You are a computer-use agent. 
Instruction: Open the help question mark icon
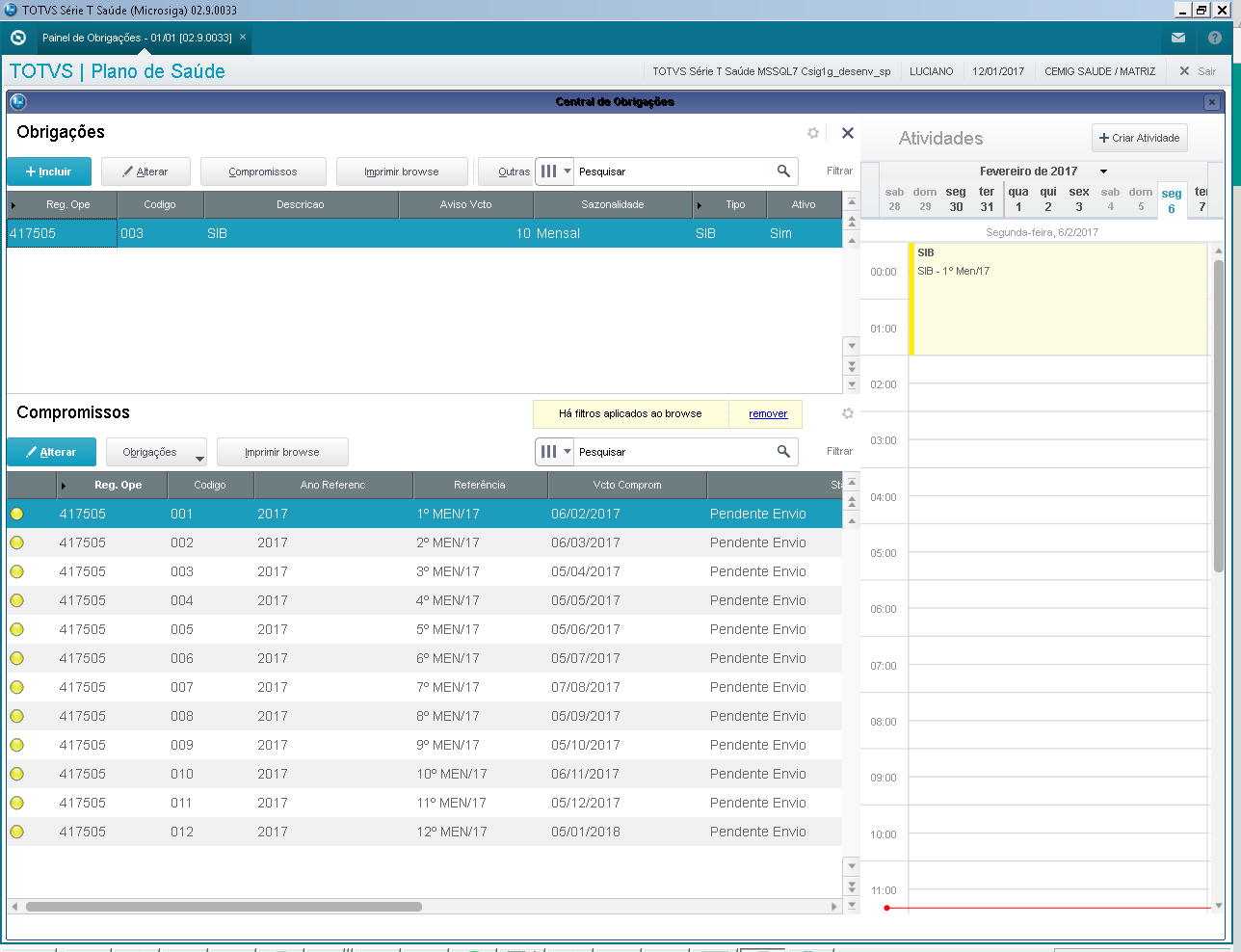point(1215,38)
